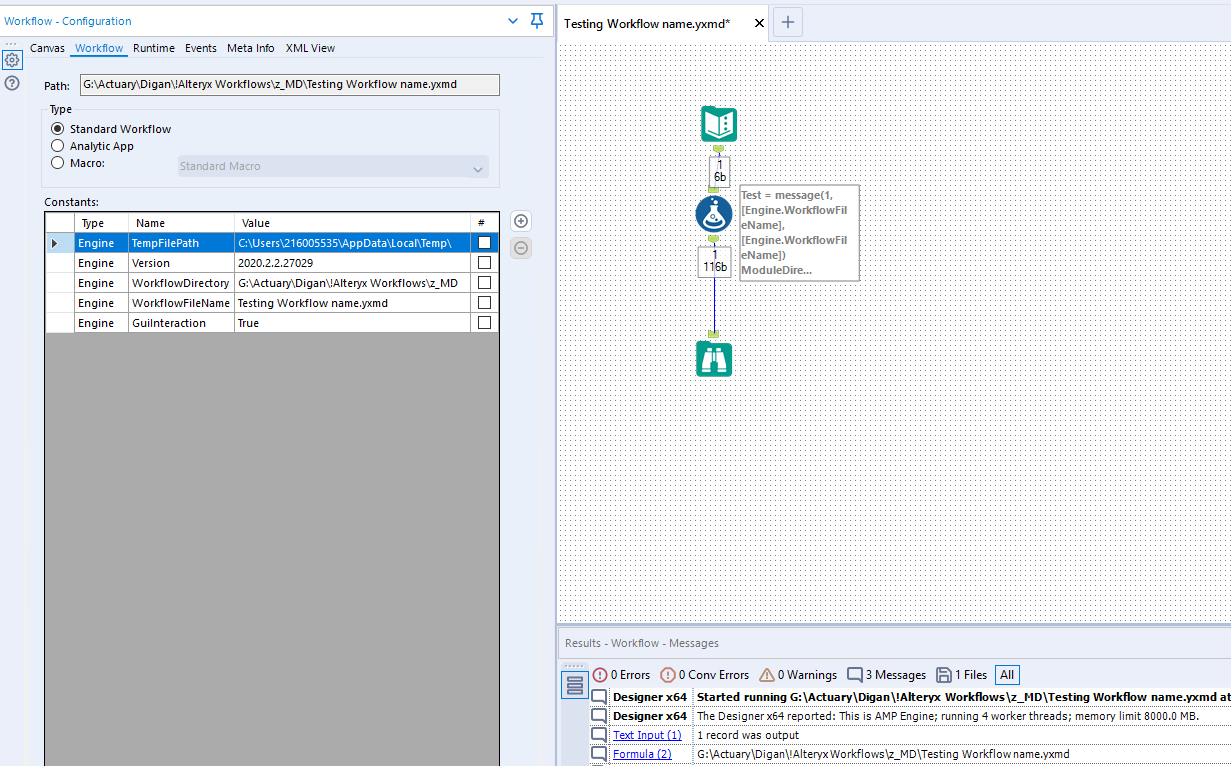Click the Text Input (1) results link
Image resolution: width=1231 pixels, height=766 pixels.
point(647,734)
